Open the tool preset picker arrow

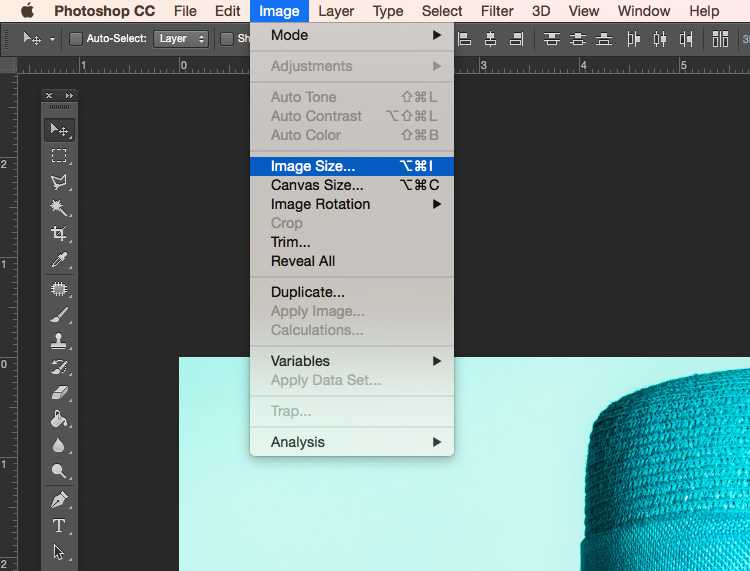click(52, 39)
